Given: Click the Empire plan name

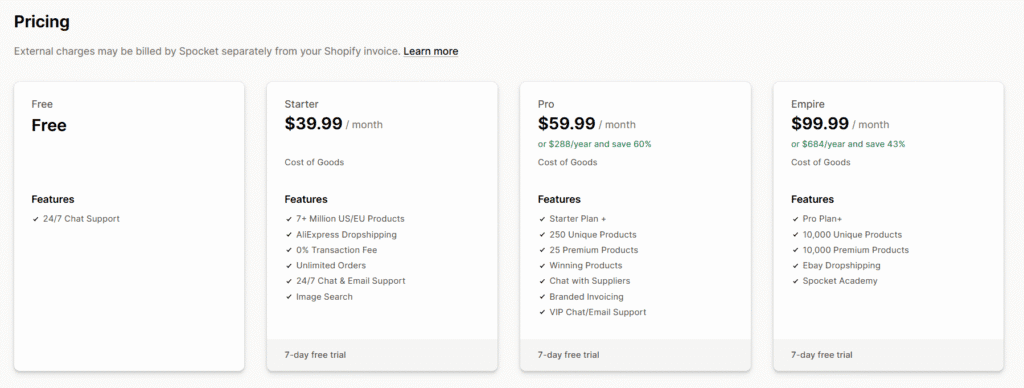Looking at the screenshot, I should tap(808, 104).
